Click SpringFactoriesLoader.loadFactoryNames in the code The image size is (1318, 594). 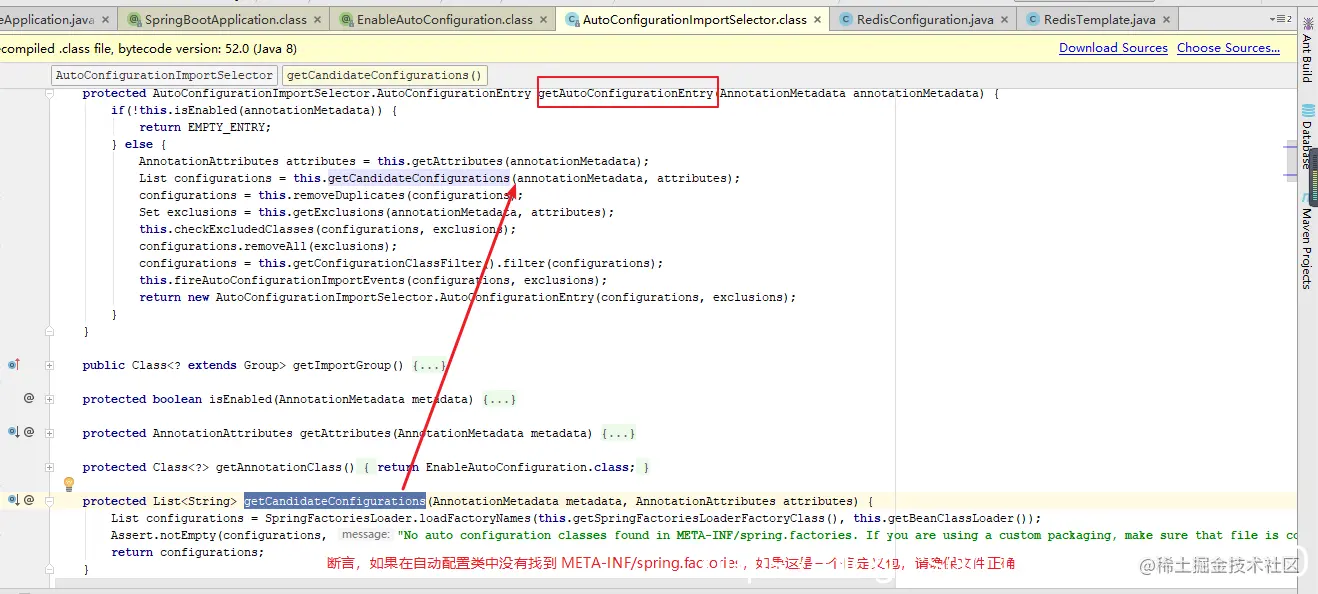pyautogui.click(x=398, y=518)
